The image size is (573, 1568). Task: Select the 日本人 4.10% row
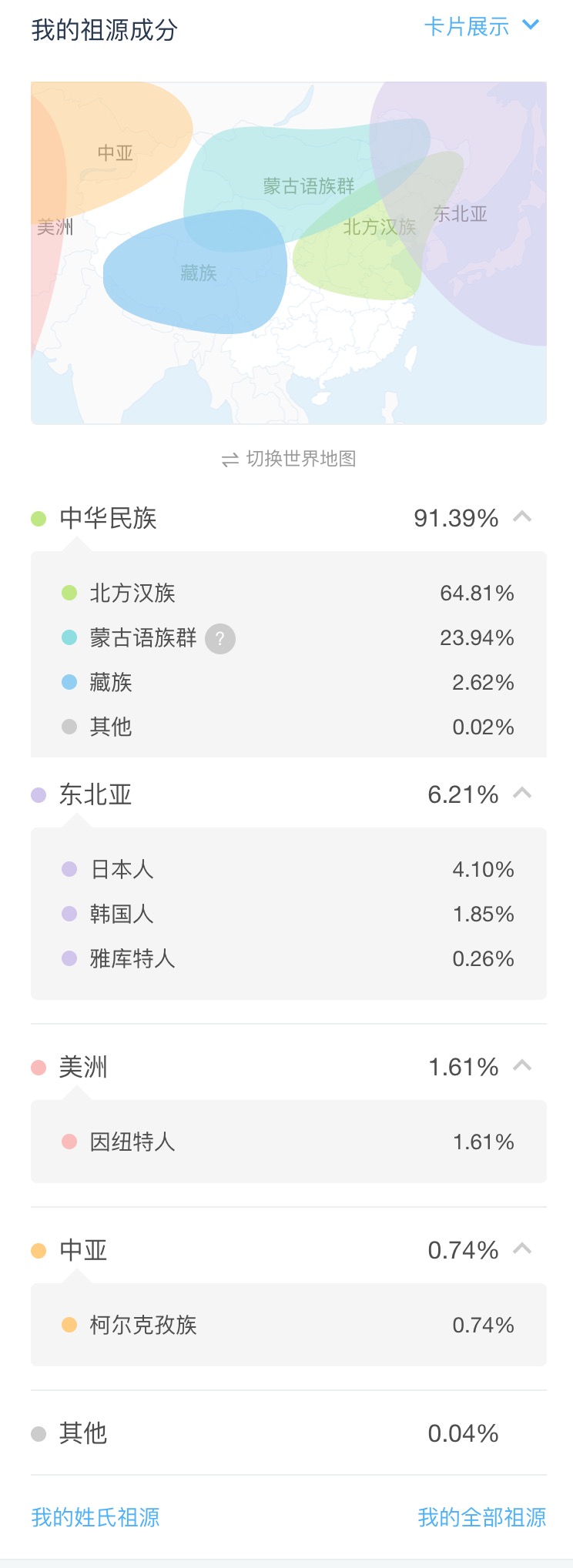tap(289, 869)
